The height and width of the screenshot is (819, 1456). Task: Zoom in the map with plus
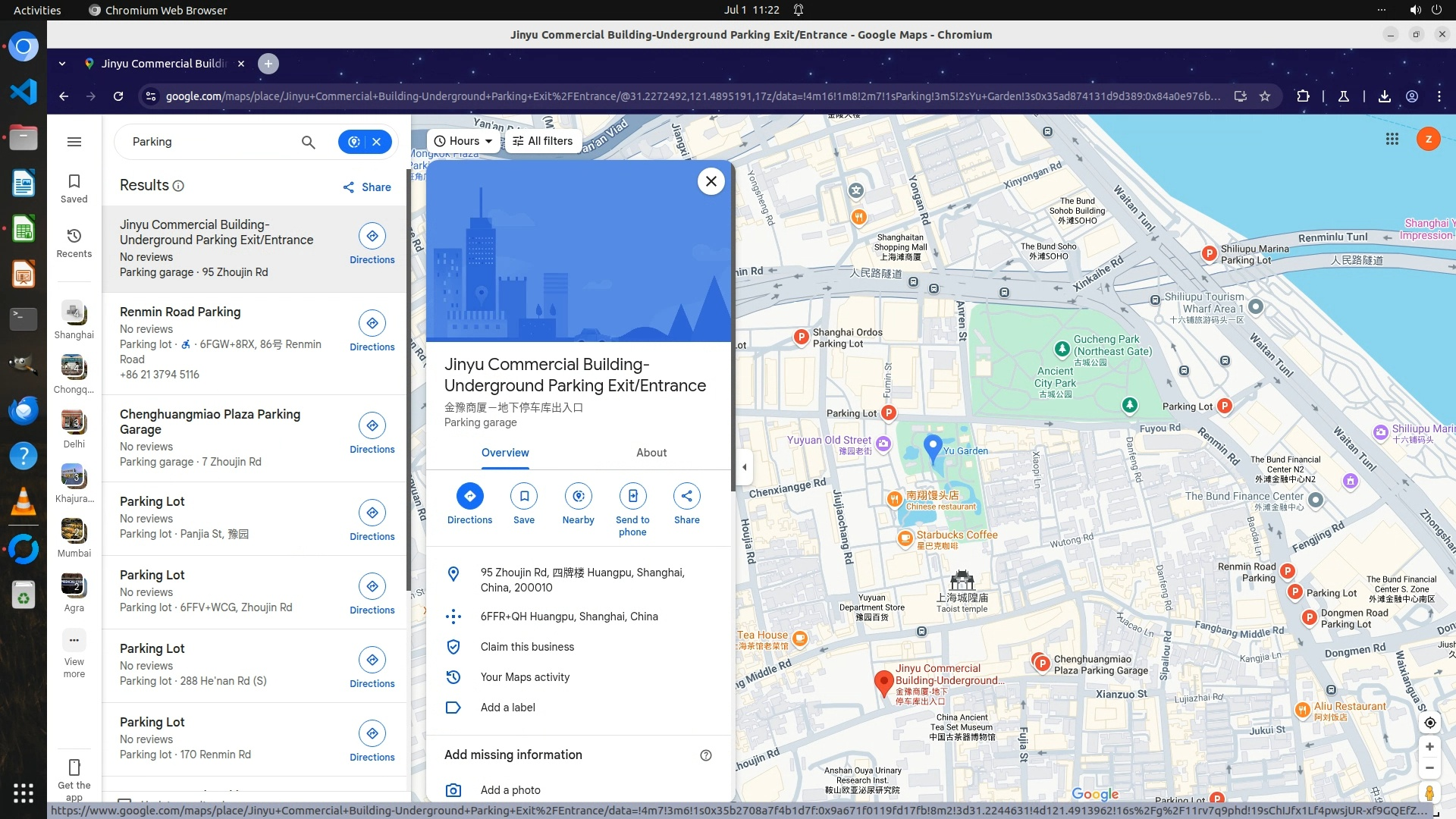point(1429,747)
